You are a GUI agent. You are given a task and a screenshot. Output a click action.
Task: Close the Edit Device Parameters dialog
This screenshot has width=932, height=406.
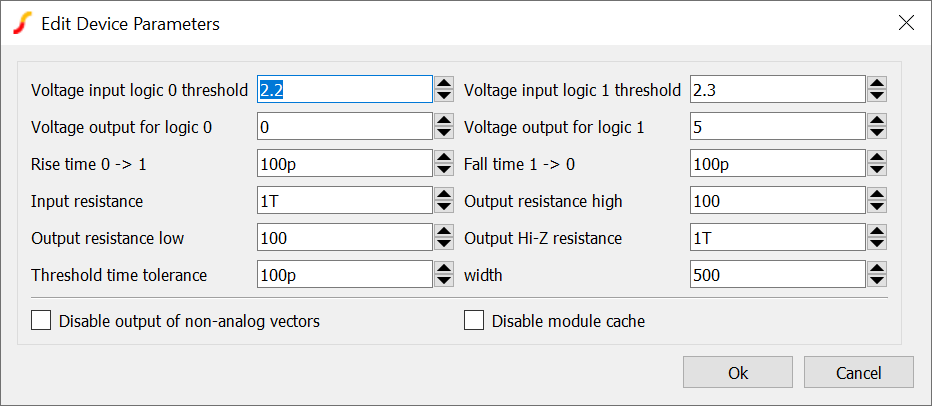tap(906, 23)
